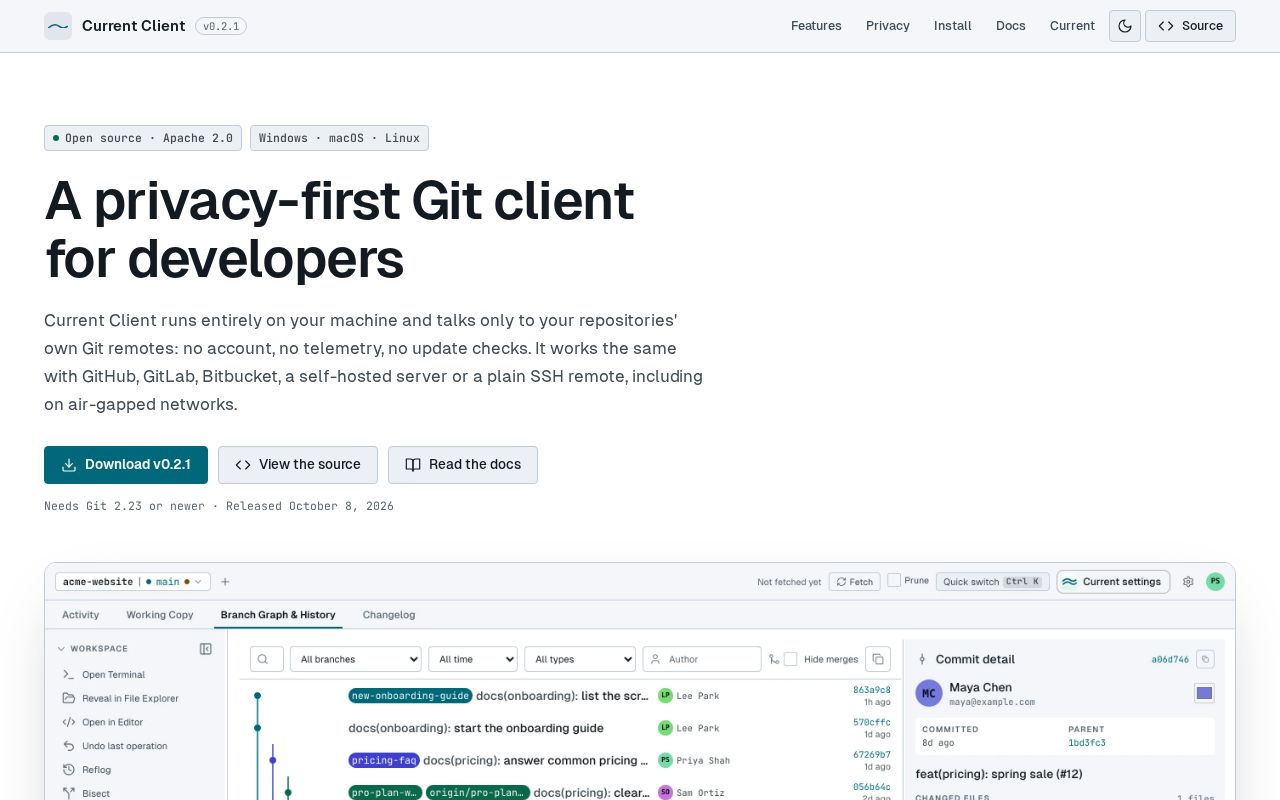Click the Quick switch Ctrl K button

pyautogui.click(x=992, y=581)
